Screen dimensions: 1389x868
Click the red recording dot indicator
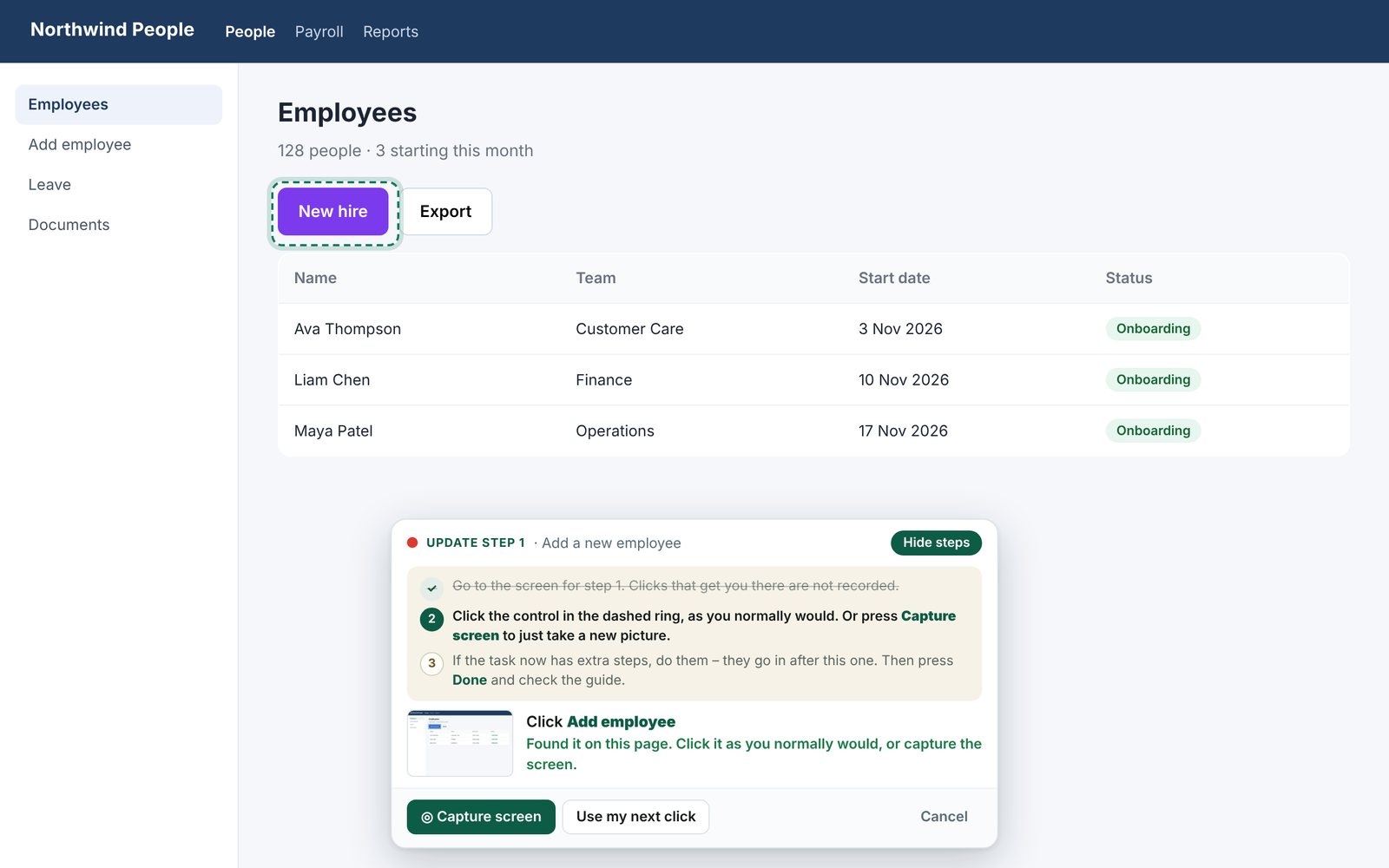[x=412, y=542]
